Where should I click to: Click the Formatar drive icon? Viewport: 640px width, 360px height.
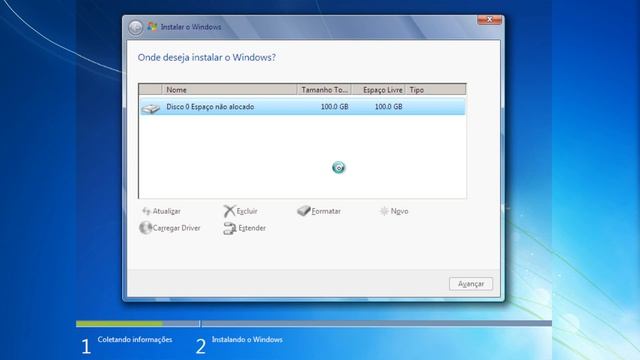point(304,211)
